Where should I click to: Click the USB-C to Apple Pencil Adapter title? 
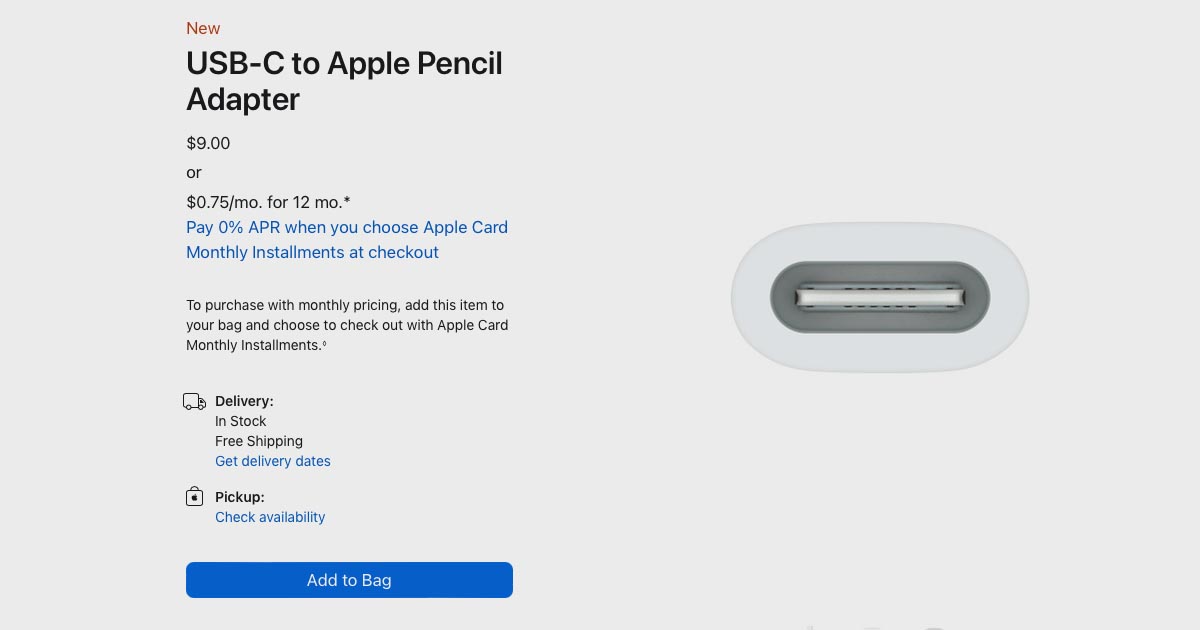click(x=344, y=81)
